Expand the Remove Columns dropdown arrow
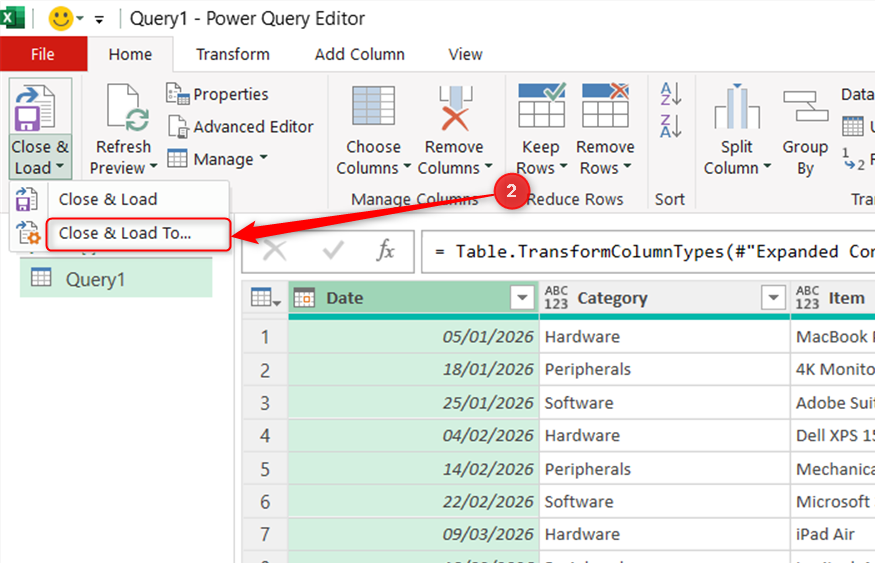 coord(489,166)
